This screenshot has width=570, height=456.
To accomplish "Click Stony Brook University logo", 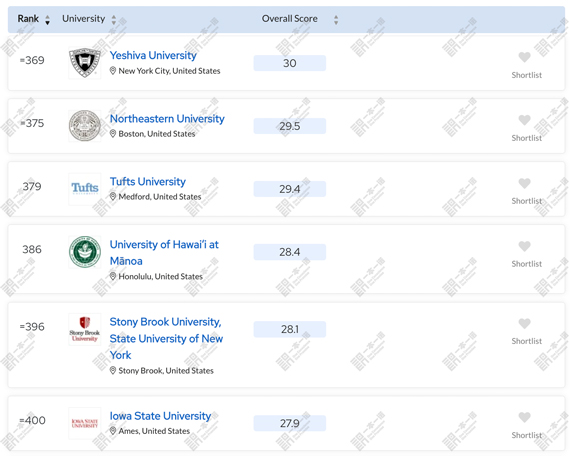I will pos(85,329).
